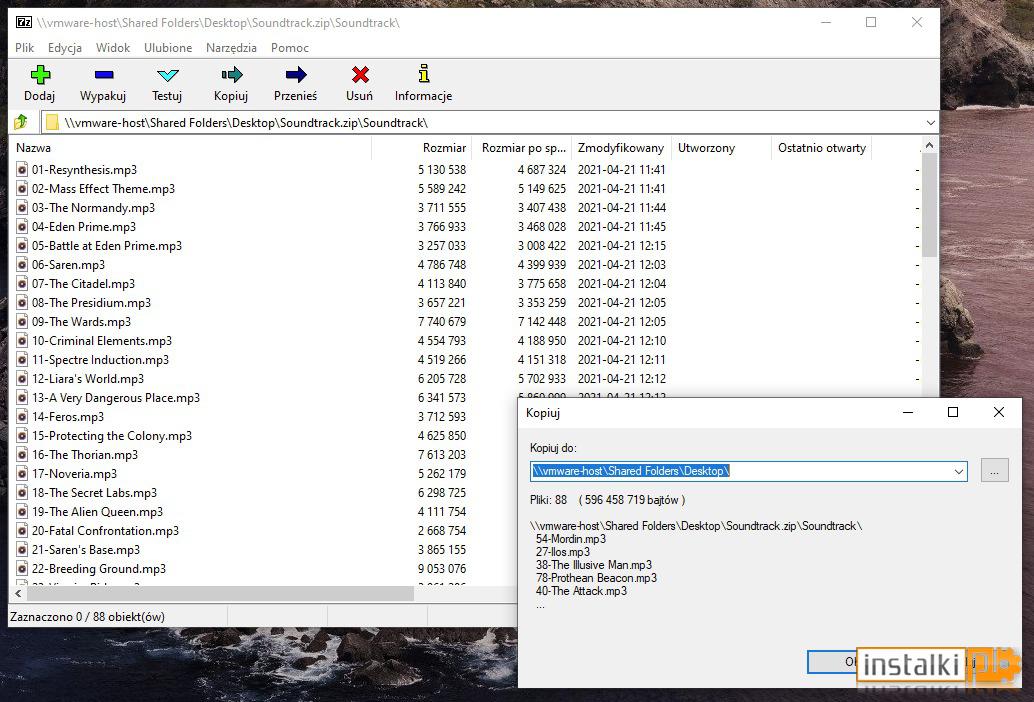Select the 01-Resynthesis.mp3 file icon

tap(23, 169)
